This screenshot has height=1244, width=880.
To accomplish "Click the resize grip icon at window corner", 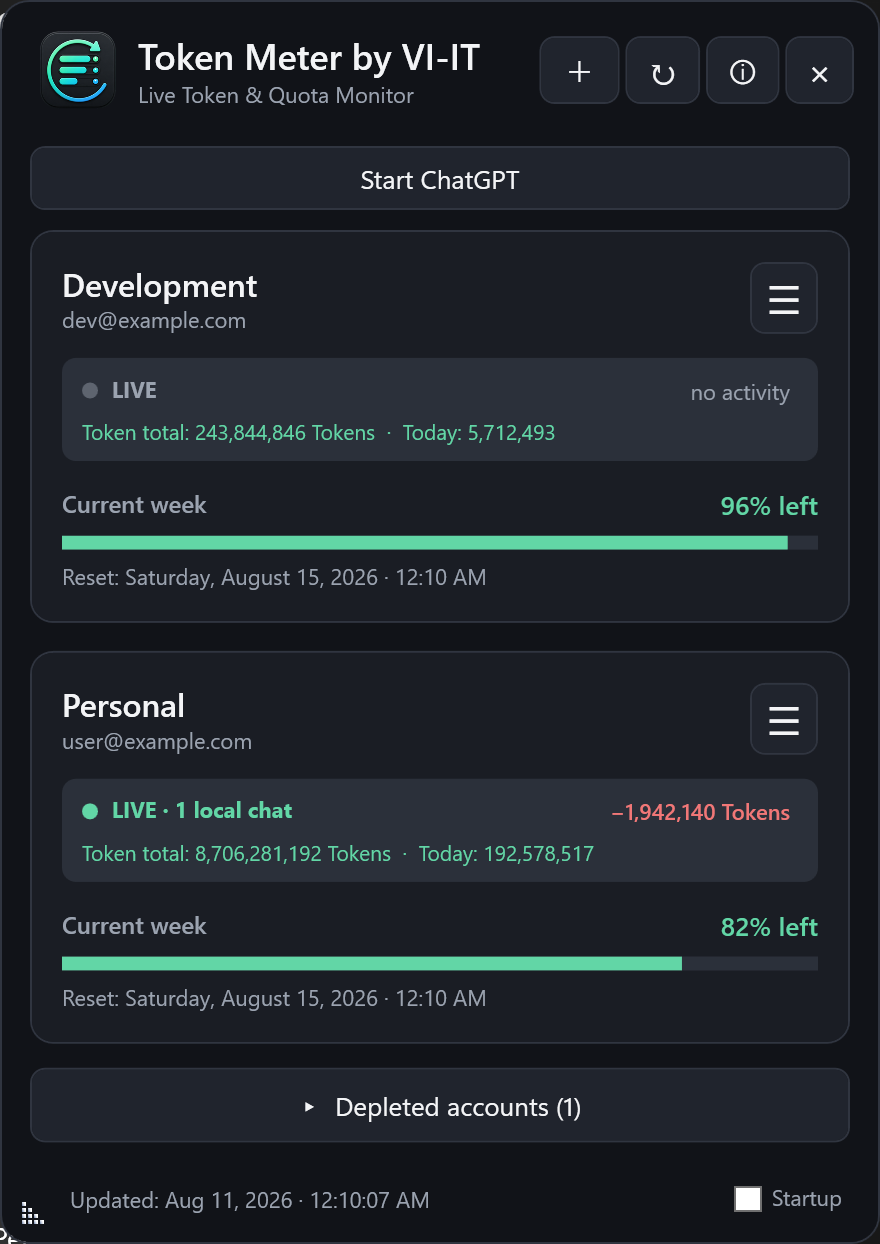I will click(33, 1213).
